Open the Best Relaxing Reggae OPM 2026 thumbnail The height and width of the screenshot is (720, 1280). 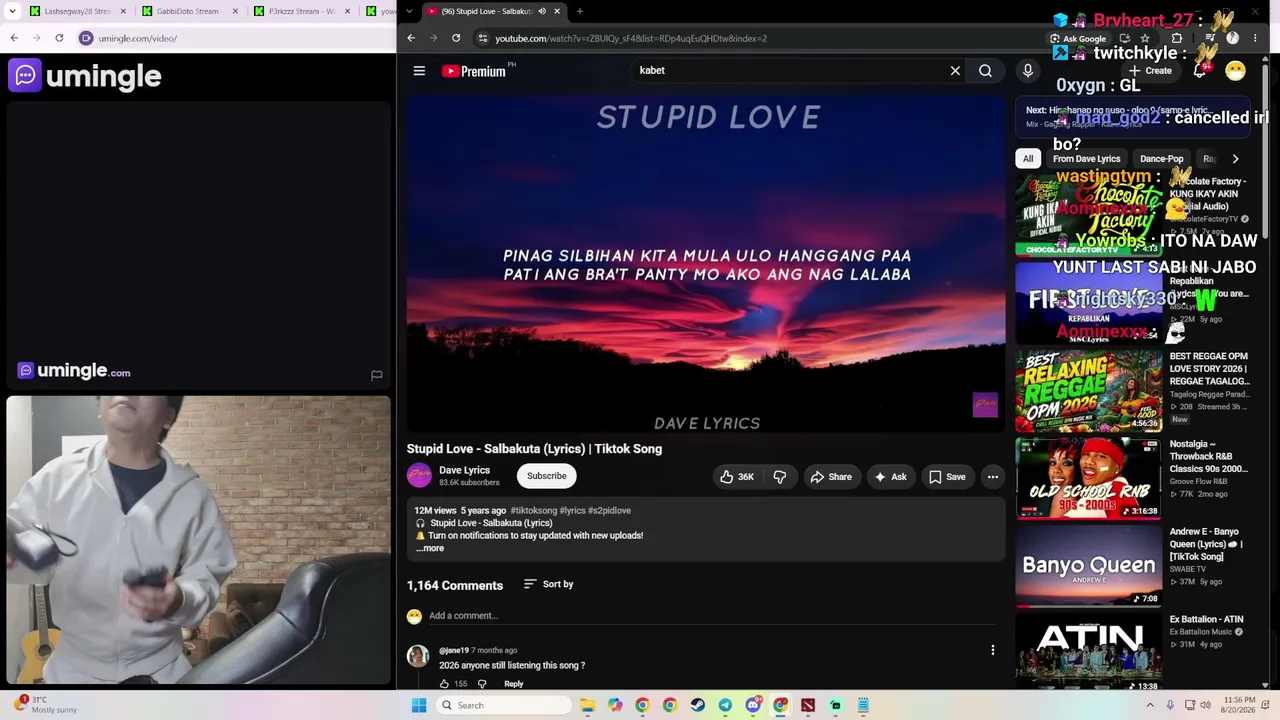click(x=1088, y=390)
